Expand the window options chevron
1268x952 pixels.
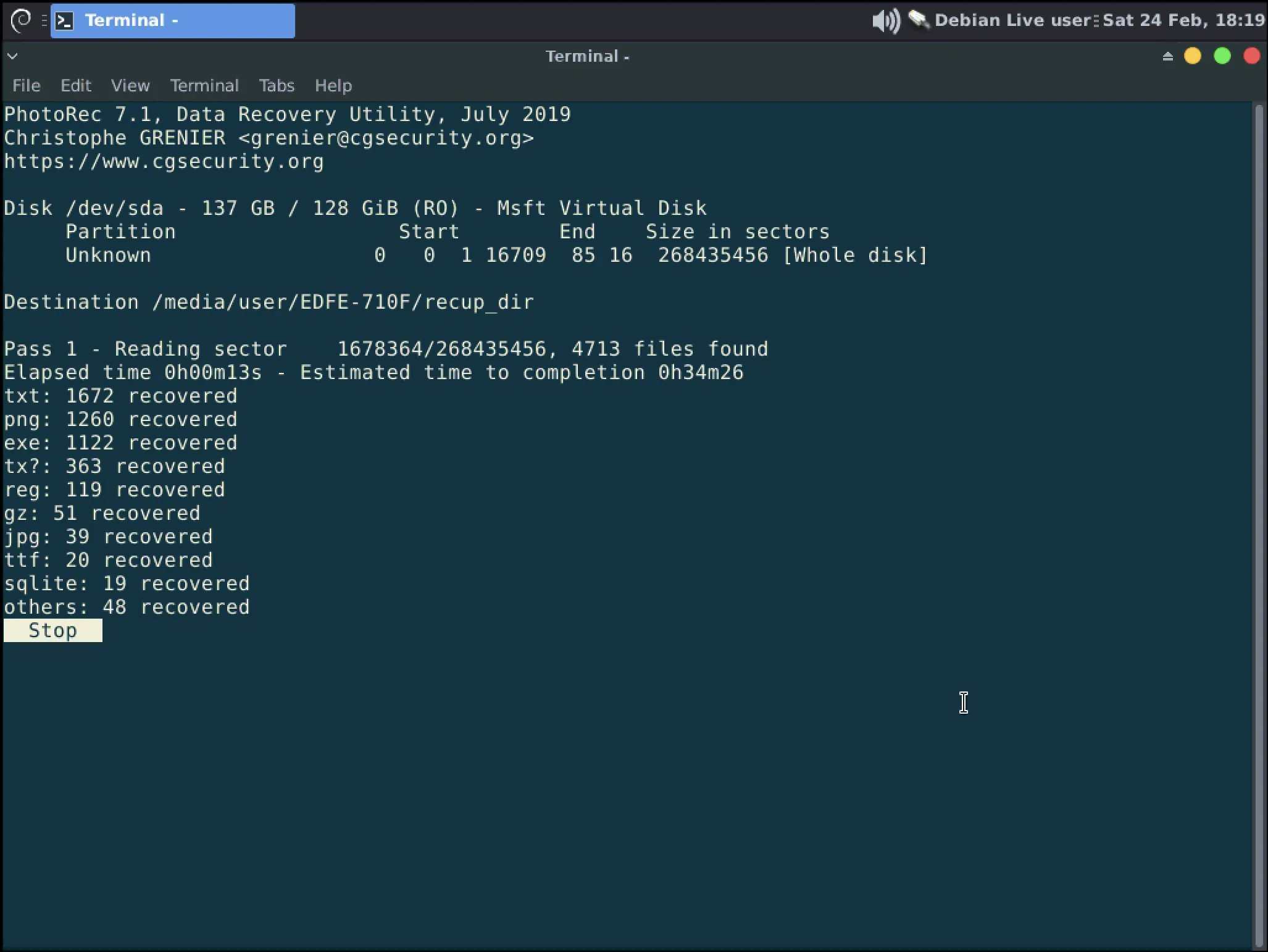pyautogui.click(x=12, y=56)
